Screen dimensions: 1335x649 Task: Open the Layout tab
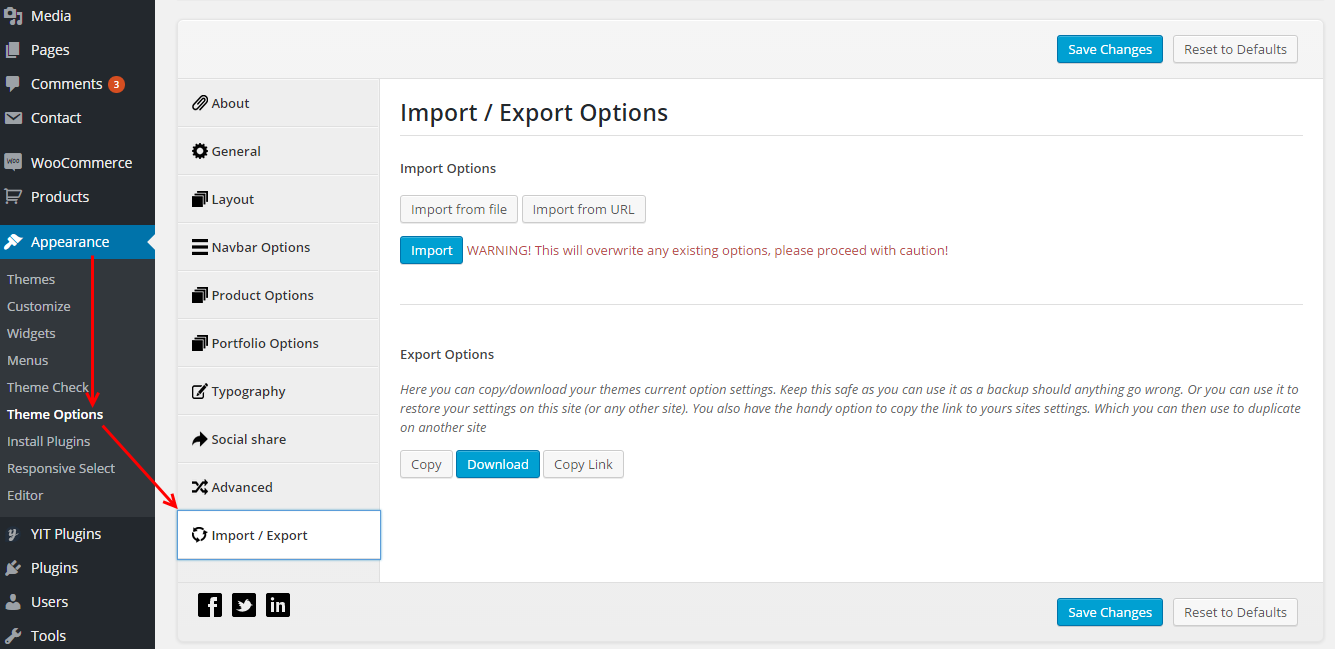(278, 199)
